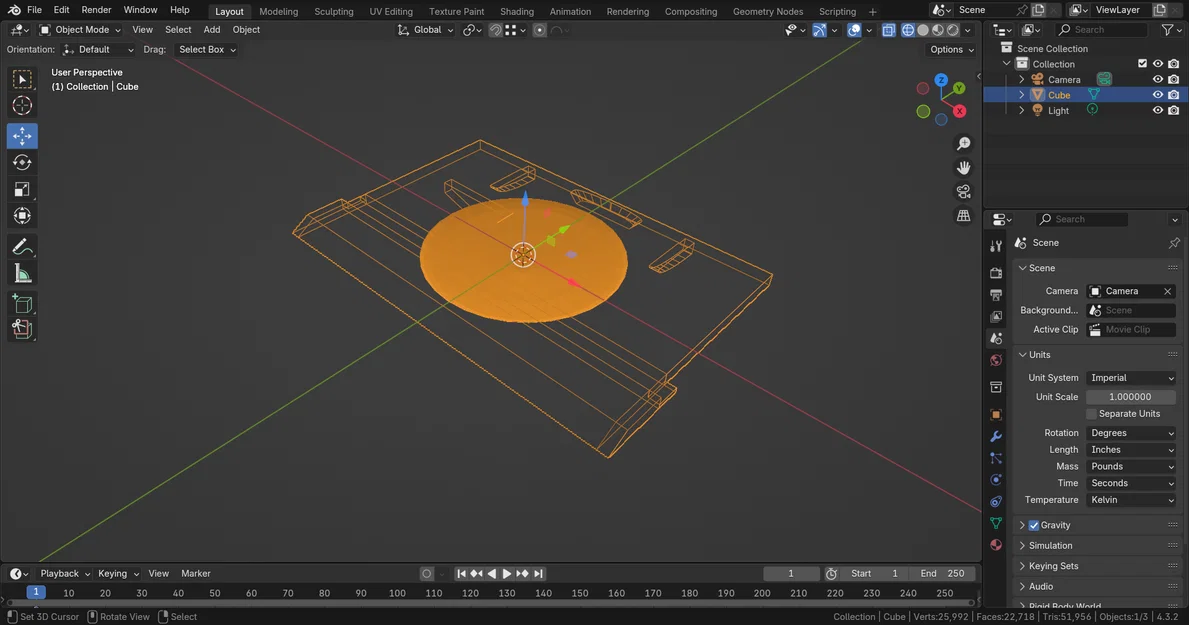Image resolution: width=1189 pixels, height=625 pixels.
Task: Play the animation forward
Action: pyautogui.click(x=507, y=573)
